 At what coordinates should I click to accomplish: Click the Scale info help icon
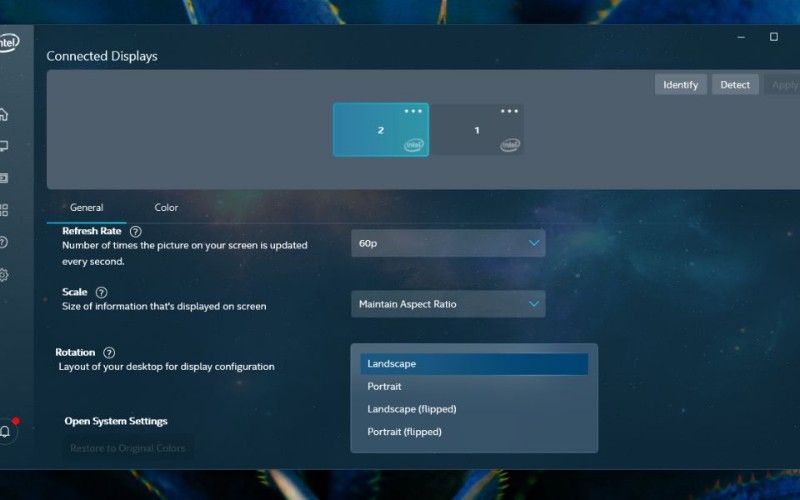[101, 292]
